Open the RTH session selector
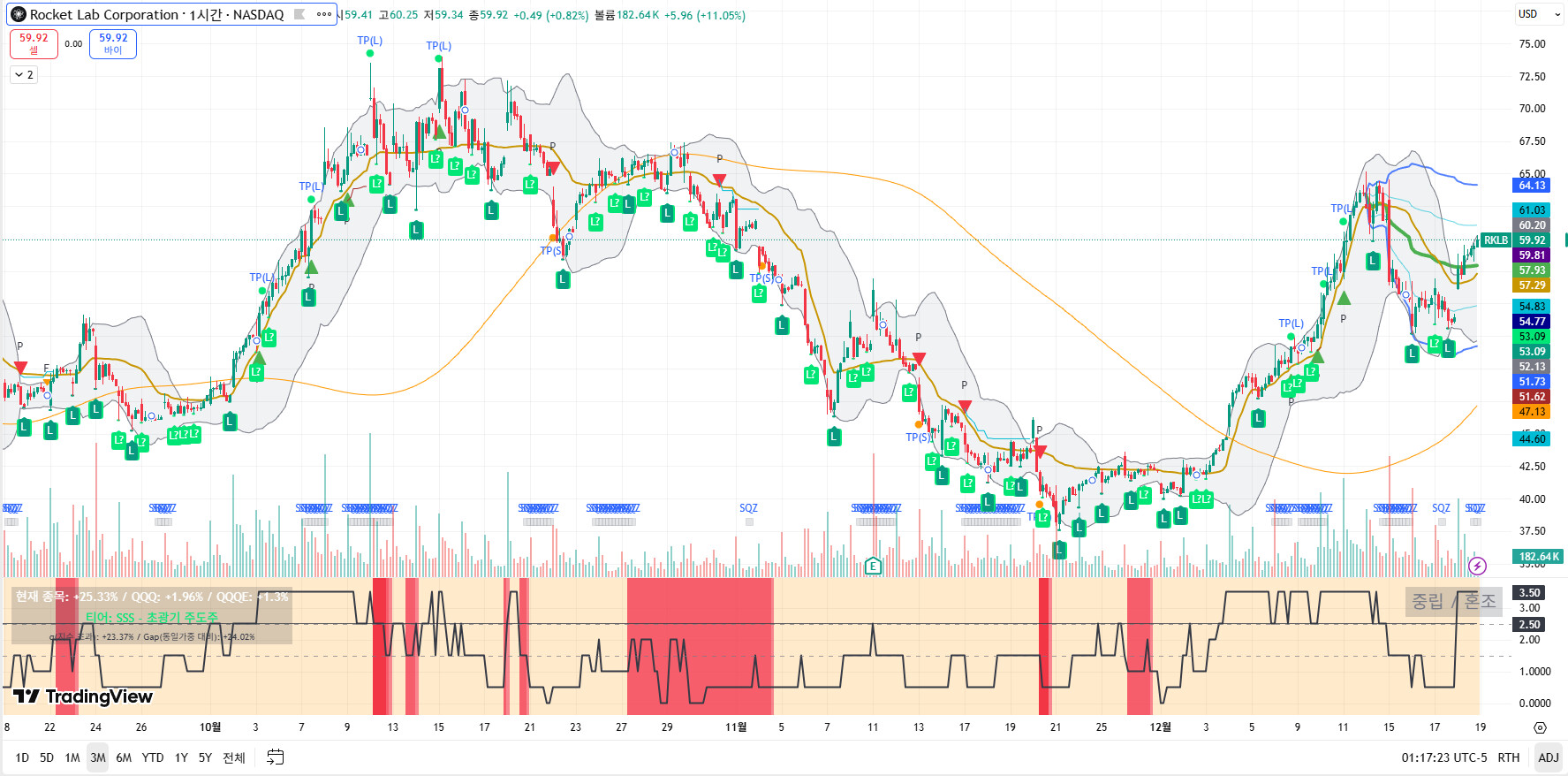 [x=1509, y=757]
